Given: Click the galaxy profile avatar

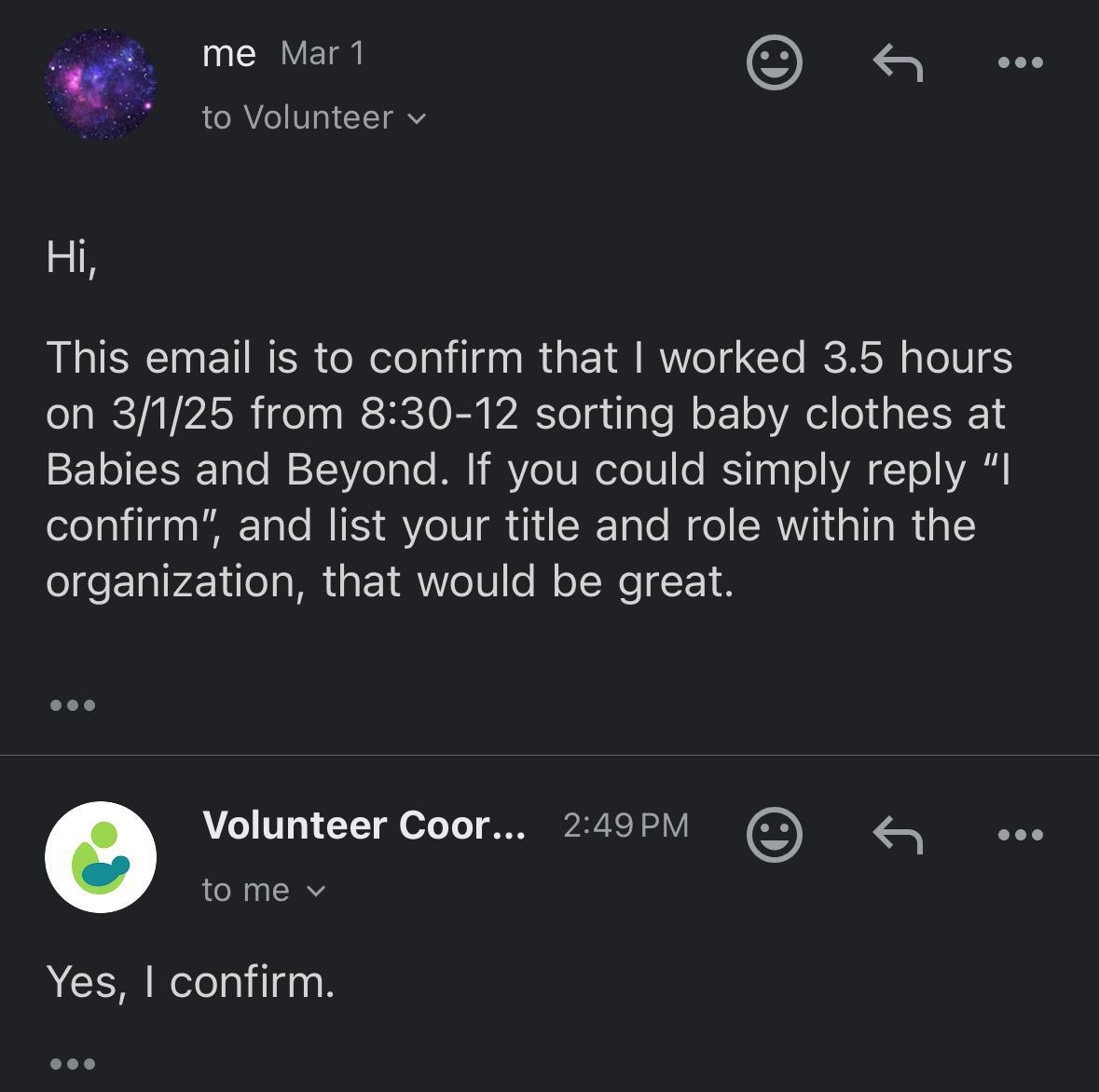Looking at the screenshot, I should tap(101, 84).
